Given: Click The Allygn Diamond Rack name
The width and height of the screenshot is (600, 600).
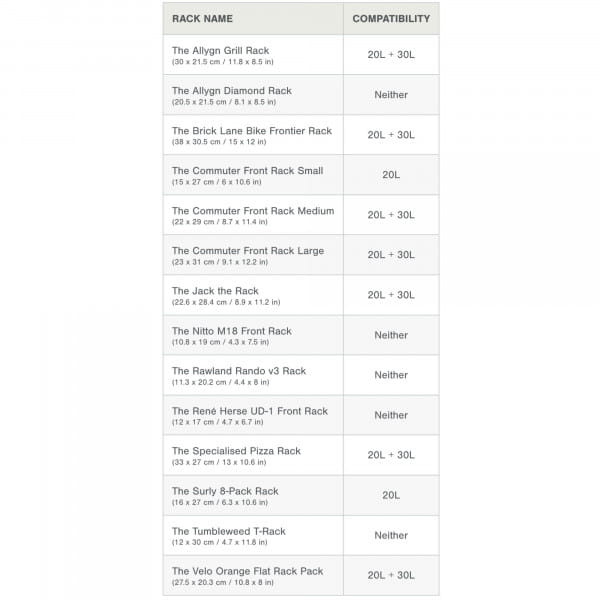Looking at the screenshot, I should 231,91.
